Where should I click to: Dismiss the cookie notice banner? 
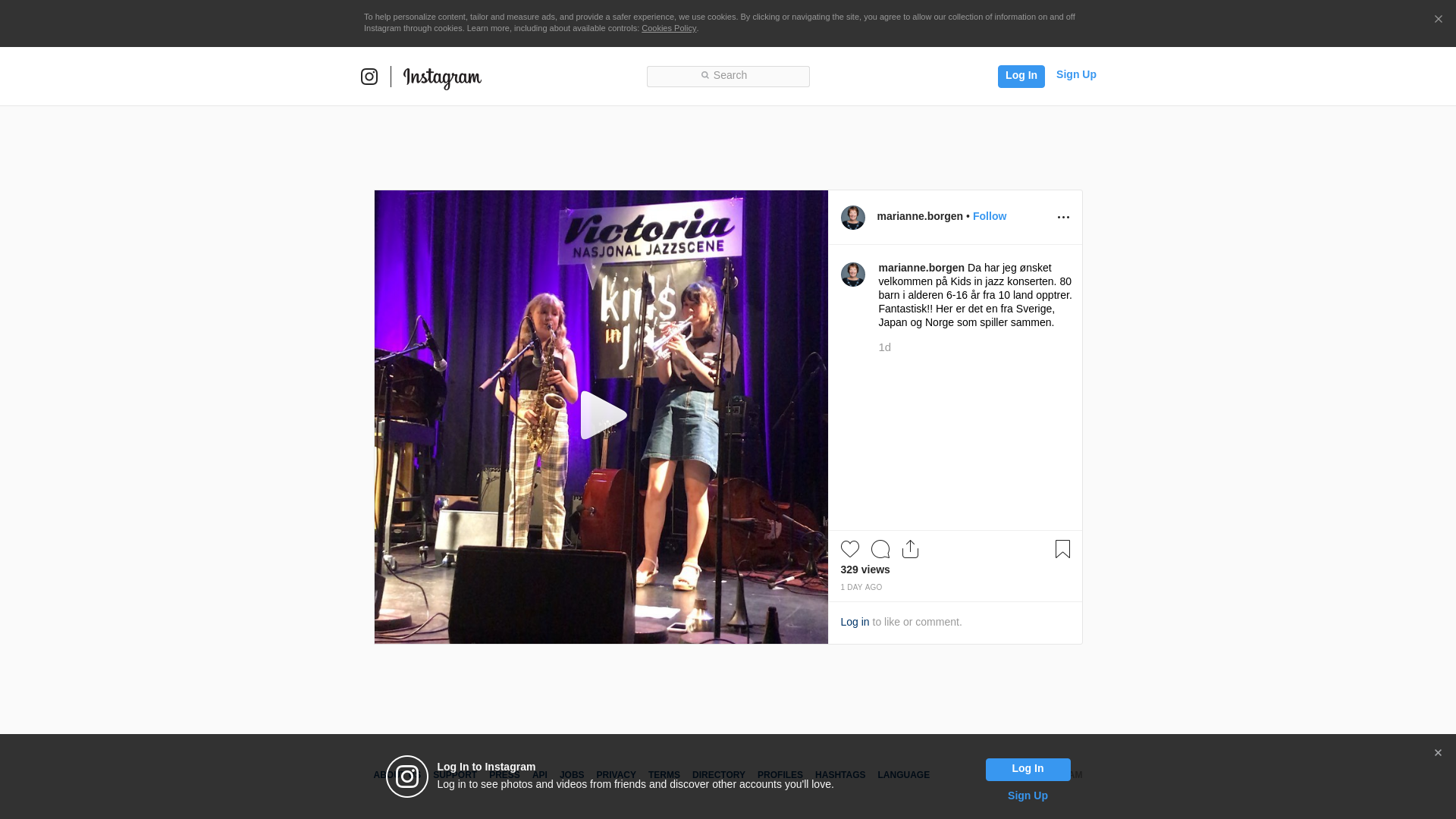pyautogui.click(x=1438, y=20)
